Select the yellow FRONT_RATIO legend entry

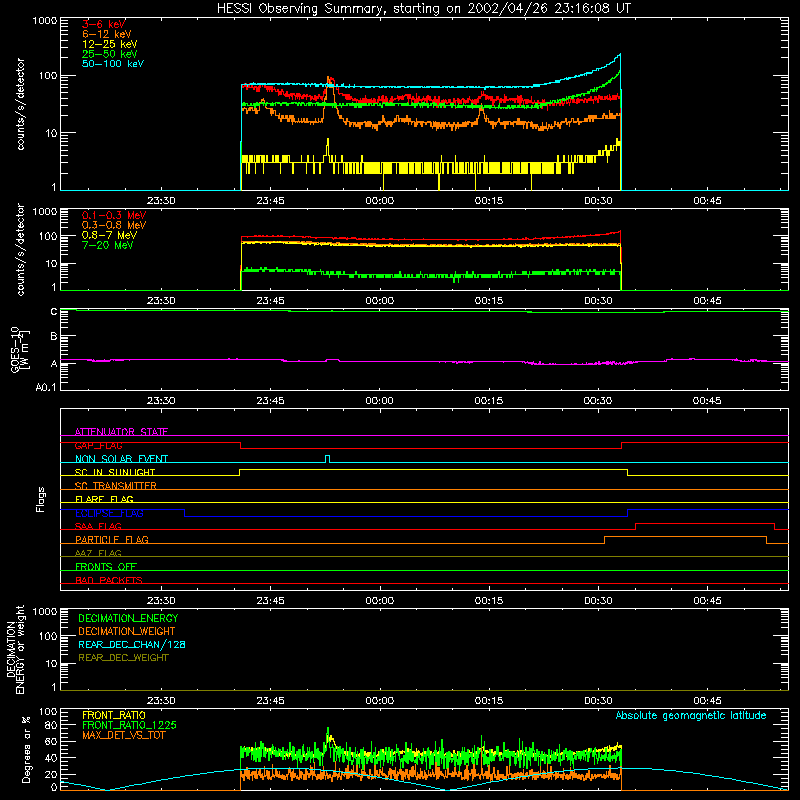(x=113, y=715)
